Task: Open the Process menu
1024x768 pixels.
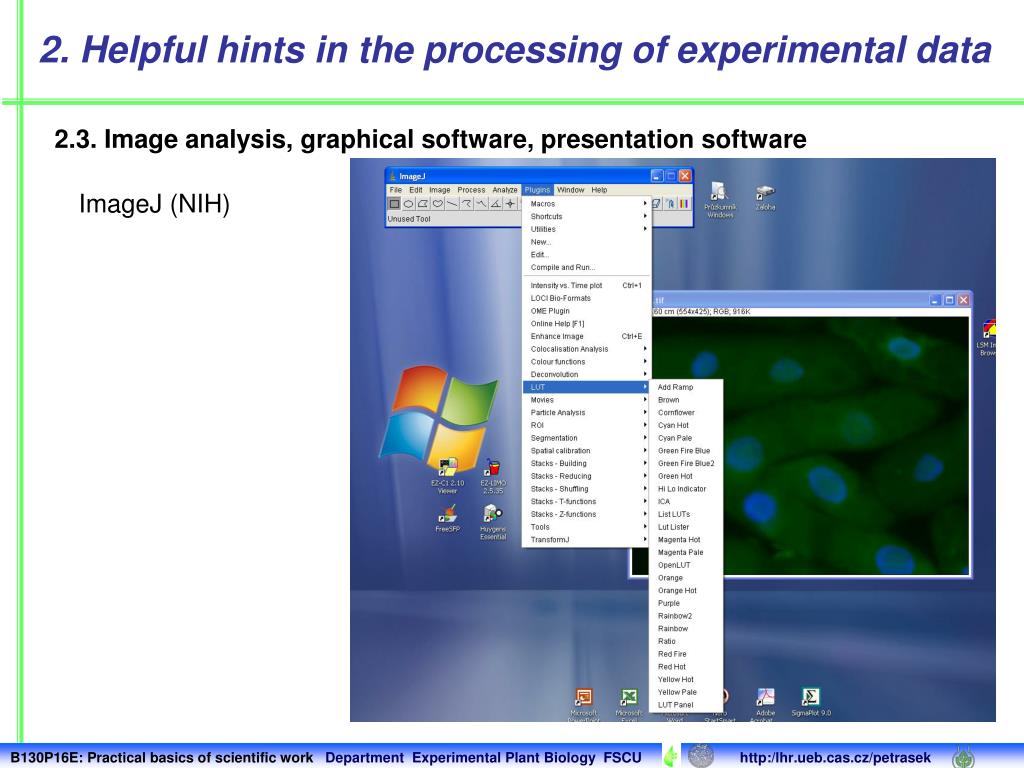Action: click(x=471, y=190)
